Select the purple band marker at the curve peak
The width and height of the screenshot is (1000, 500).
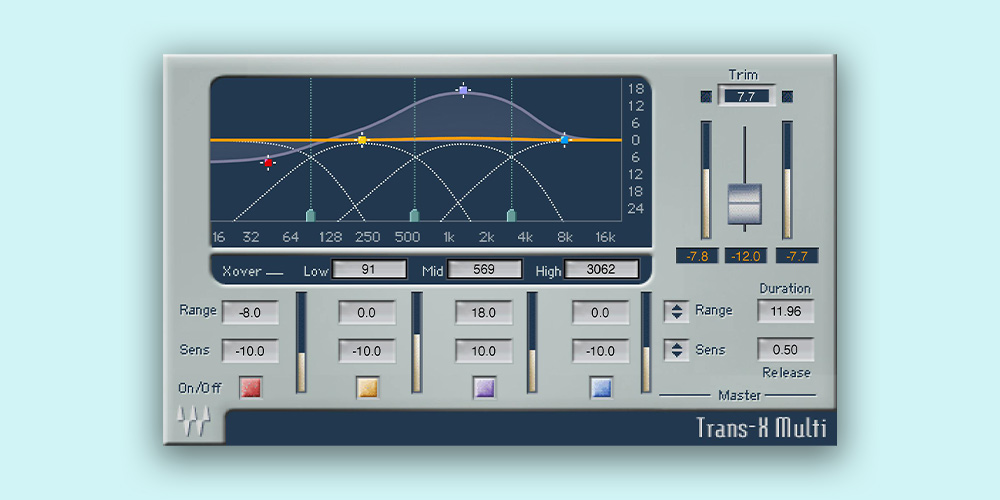[463, 90]
